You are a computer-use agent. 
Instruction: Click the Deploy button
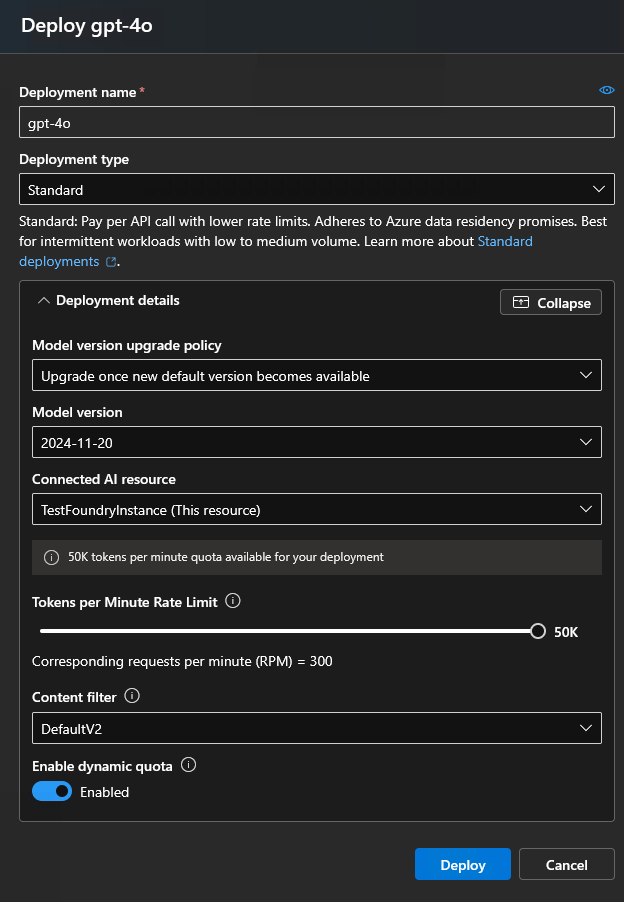(463, 864)
